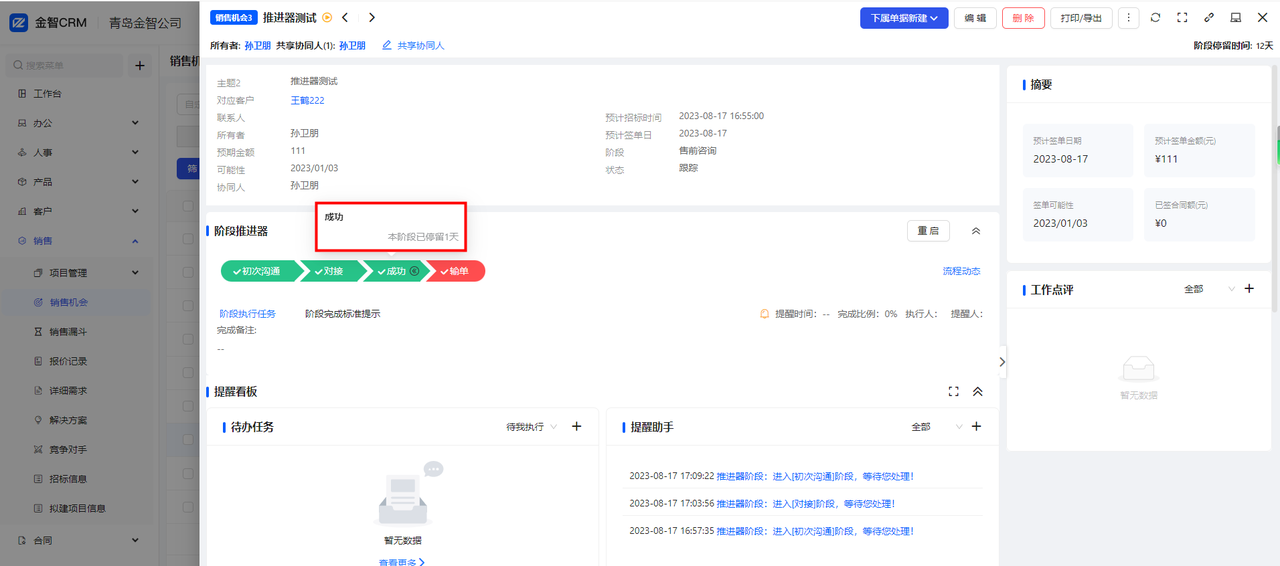The width and height of the screenshot is (1280, 566).
Task: Select the 成功 stage step
Action: (x=396, y=271)
